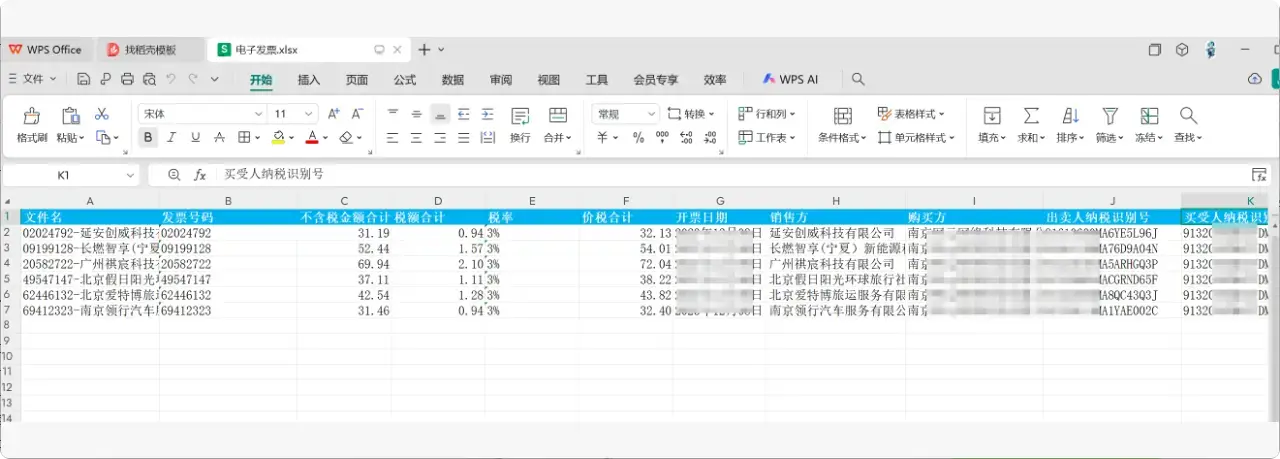
Task: Open the 条件格式 conditional formatting dropdown
Action: pos(842,138)
